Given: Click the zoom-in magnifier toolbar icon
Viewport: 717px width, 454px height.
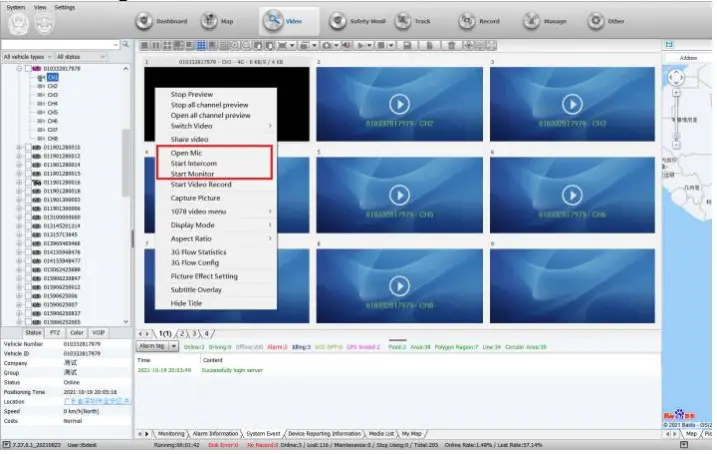Looking at the screenshot, I should click(235, 45).
